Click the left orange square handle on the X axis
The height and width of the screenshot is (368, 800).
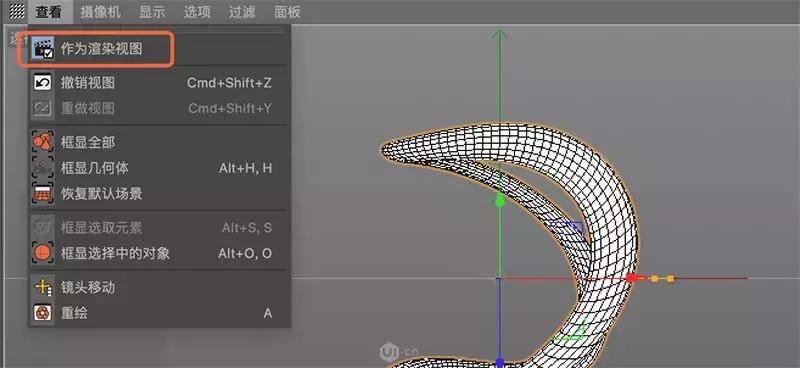pos(654,279)
